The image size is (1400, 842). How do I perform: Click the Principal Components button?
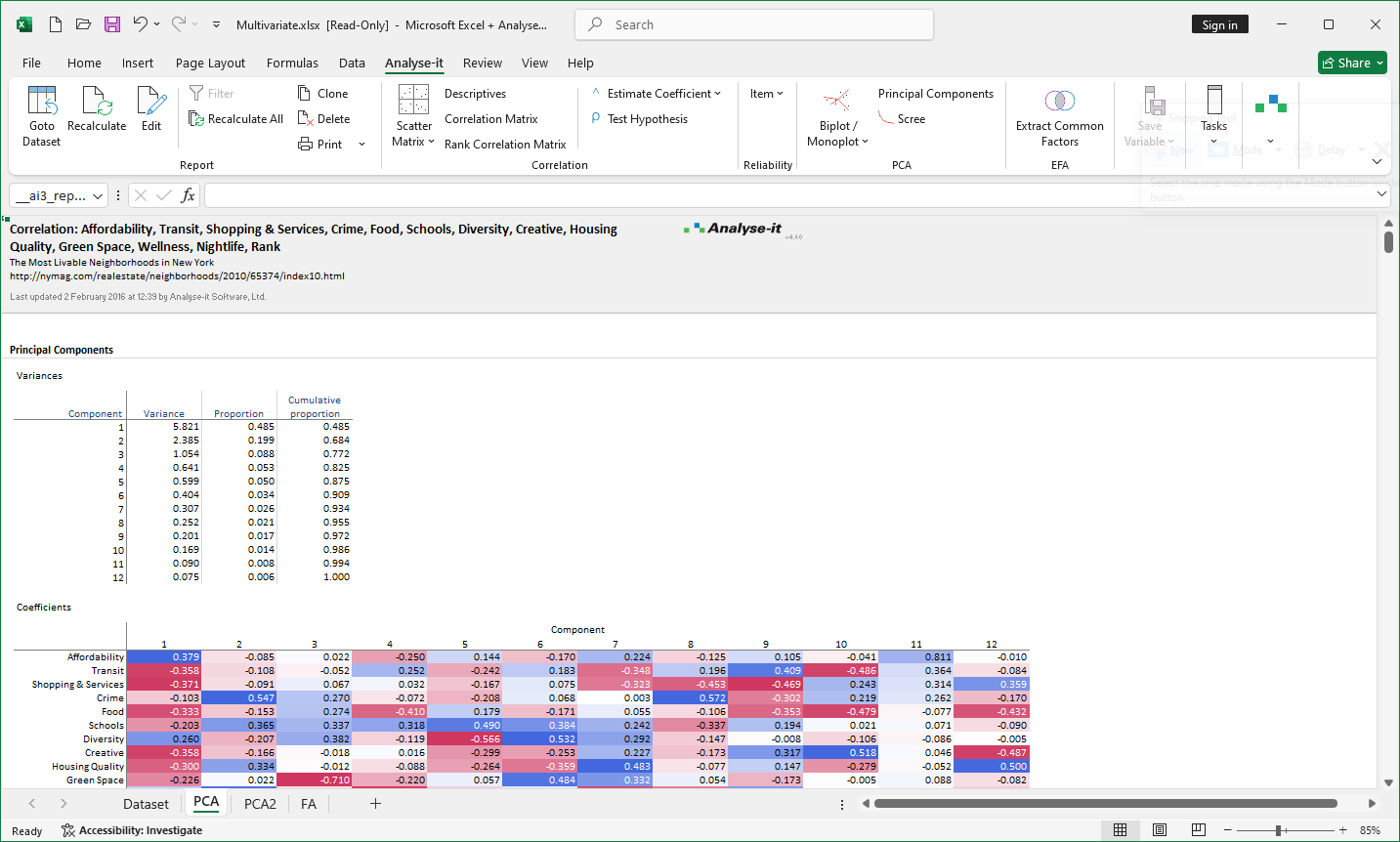(935, 94)
